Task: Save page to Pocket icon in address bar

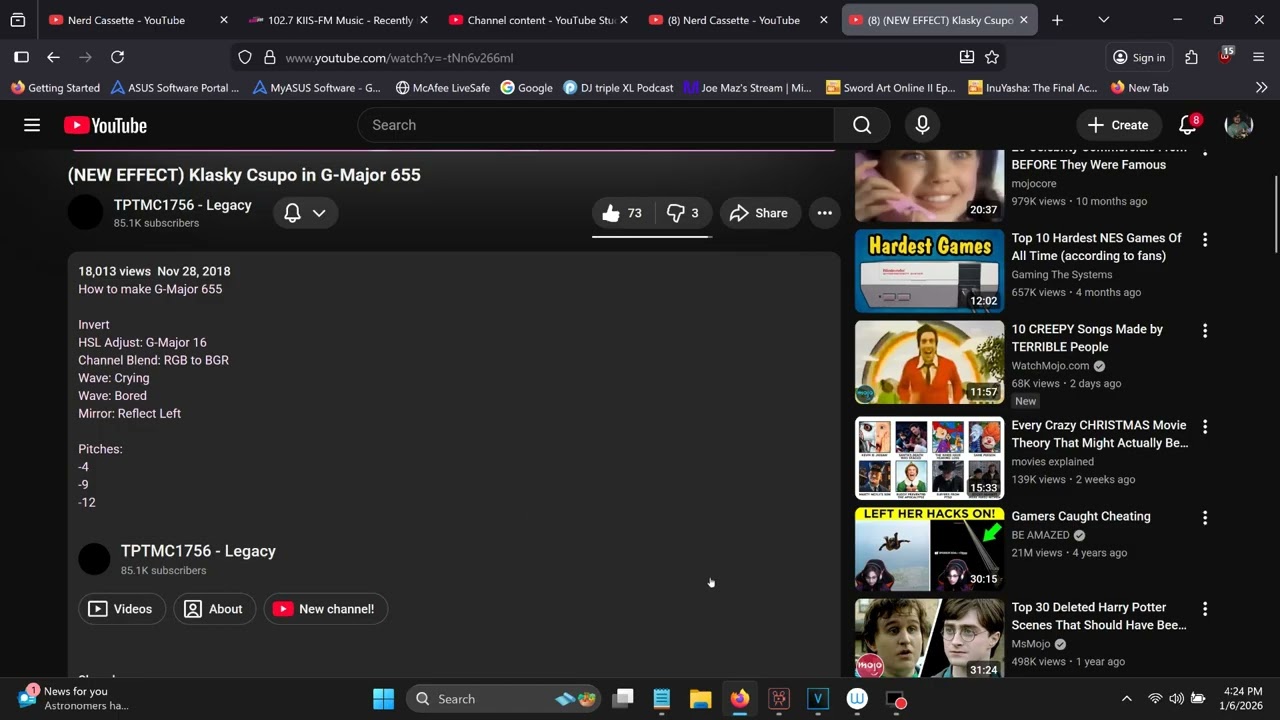Action: (967, 58)
